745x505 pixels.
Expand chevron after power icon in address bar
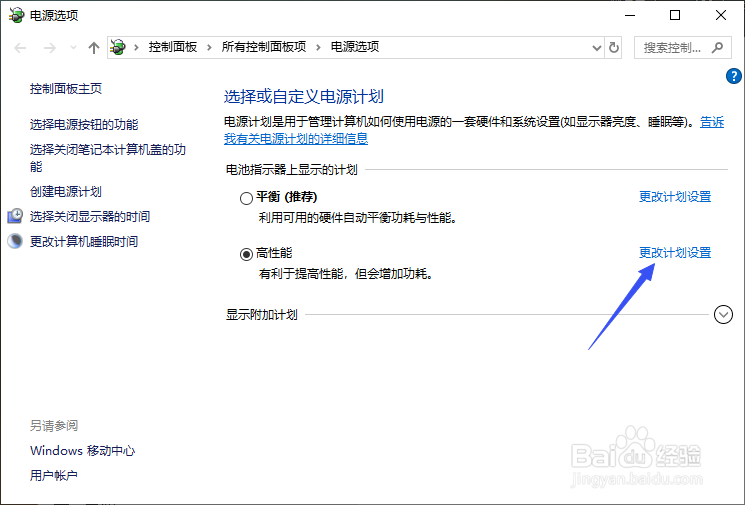coord(136,47)
